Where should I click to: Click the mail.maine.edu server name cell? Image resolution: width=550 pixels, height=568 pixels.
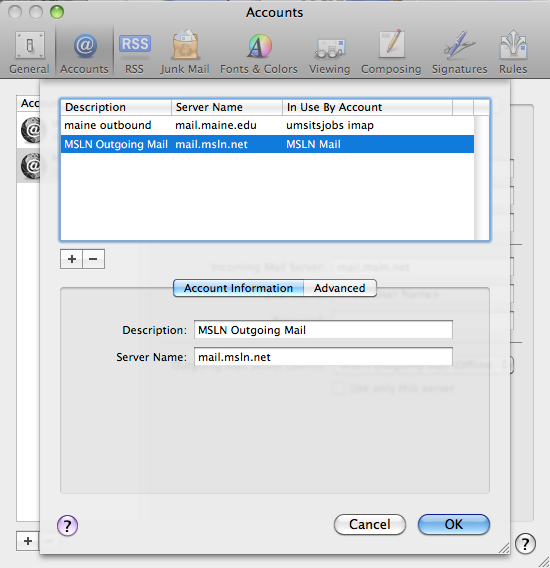click(216, 125)
